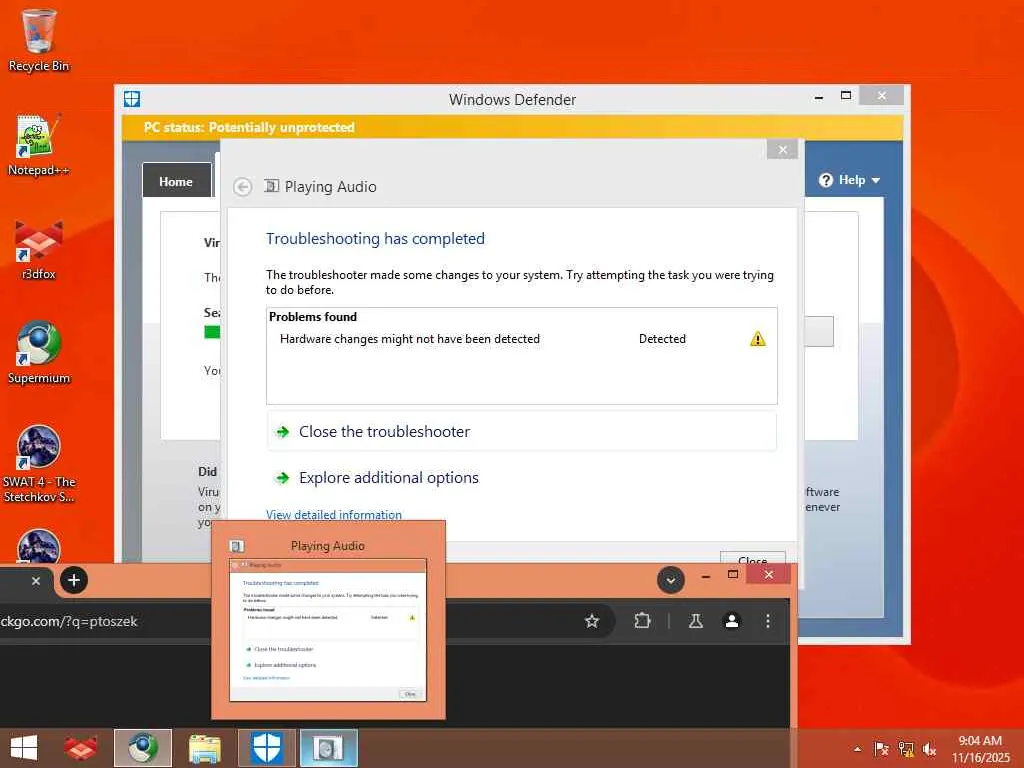Open SWAT 4 - The Stetchkov desktop shortcut
The height and width of the screenshot is (768, 1024).
click(x=39, y=464)
